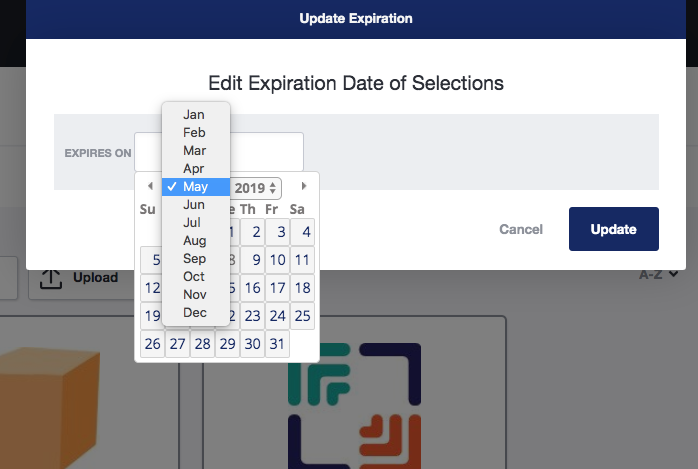Select day 31 in the calendar
This screenshot has width=698, height=469.
pyautogui.click(x=277, y=344)
